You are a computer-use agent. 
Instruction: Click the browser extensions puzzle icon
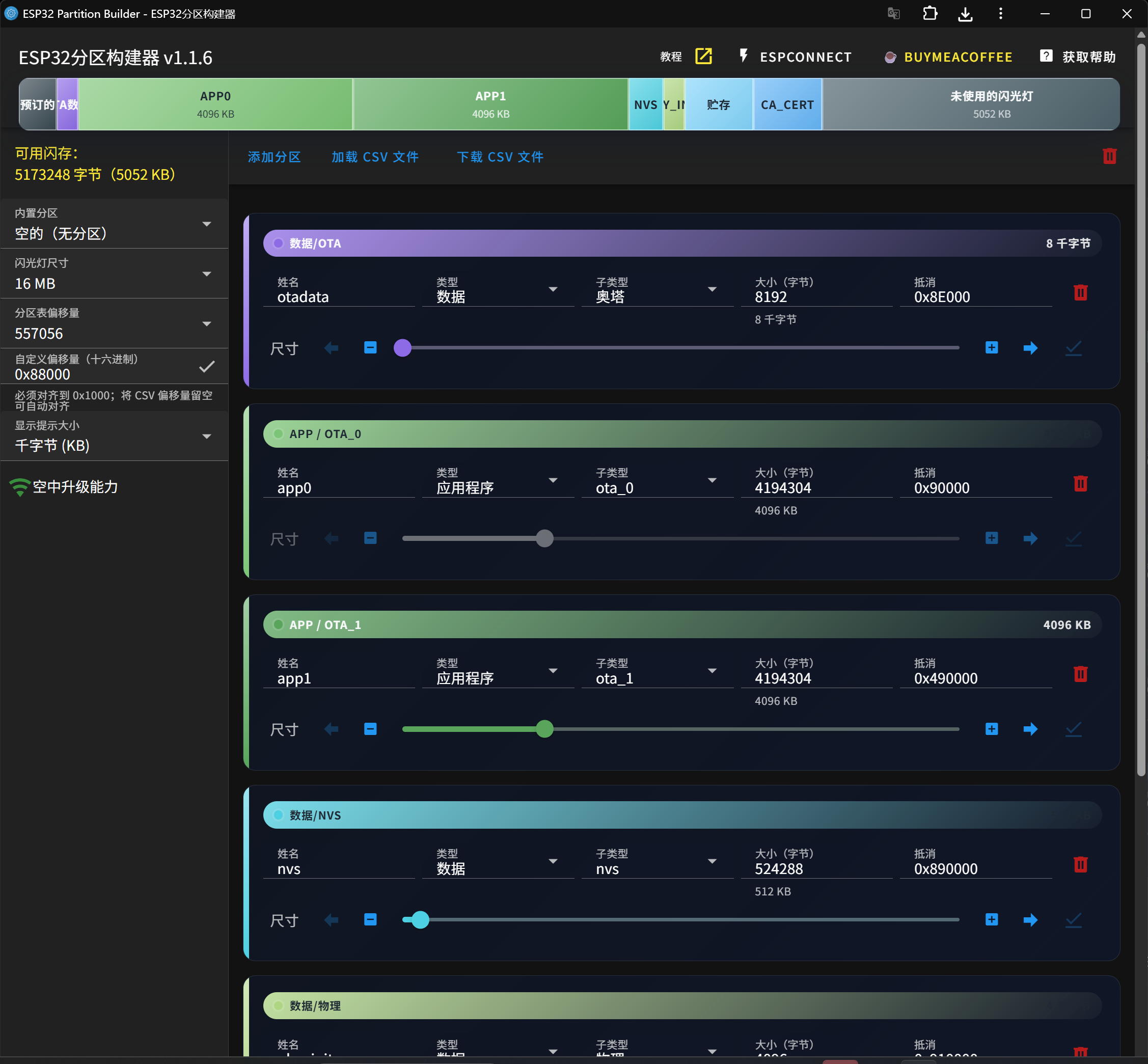930,14
